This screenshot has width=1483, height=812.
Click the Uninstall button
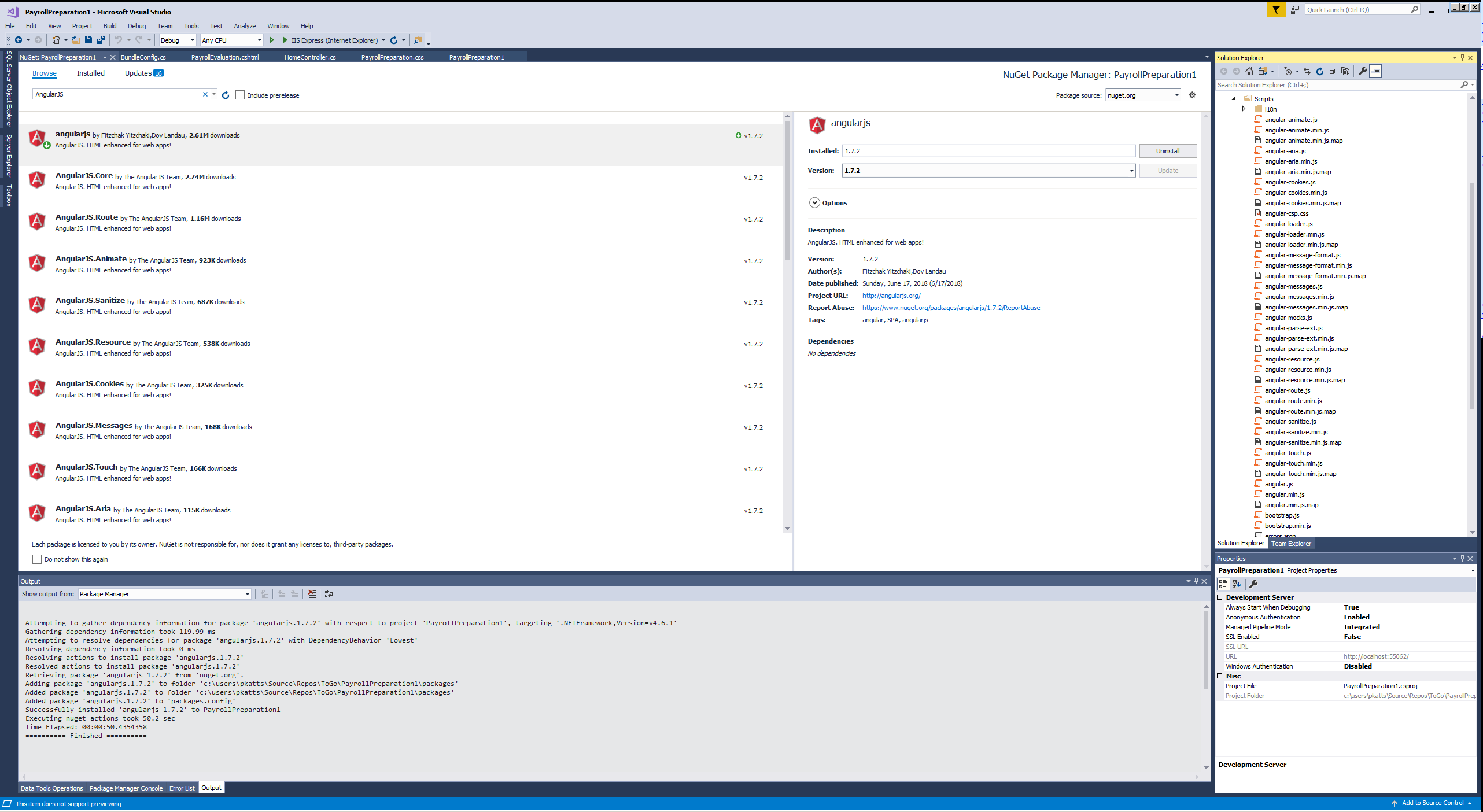(x=1168, y=151)
